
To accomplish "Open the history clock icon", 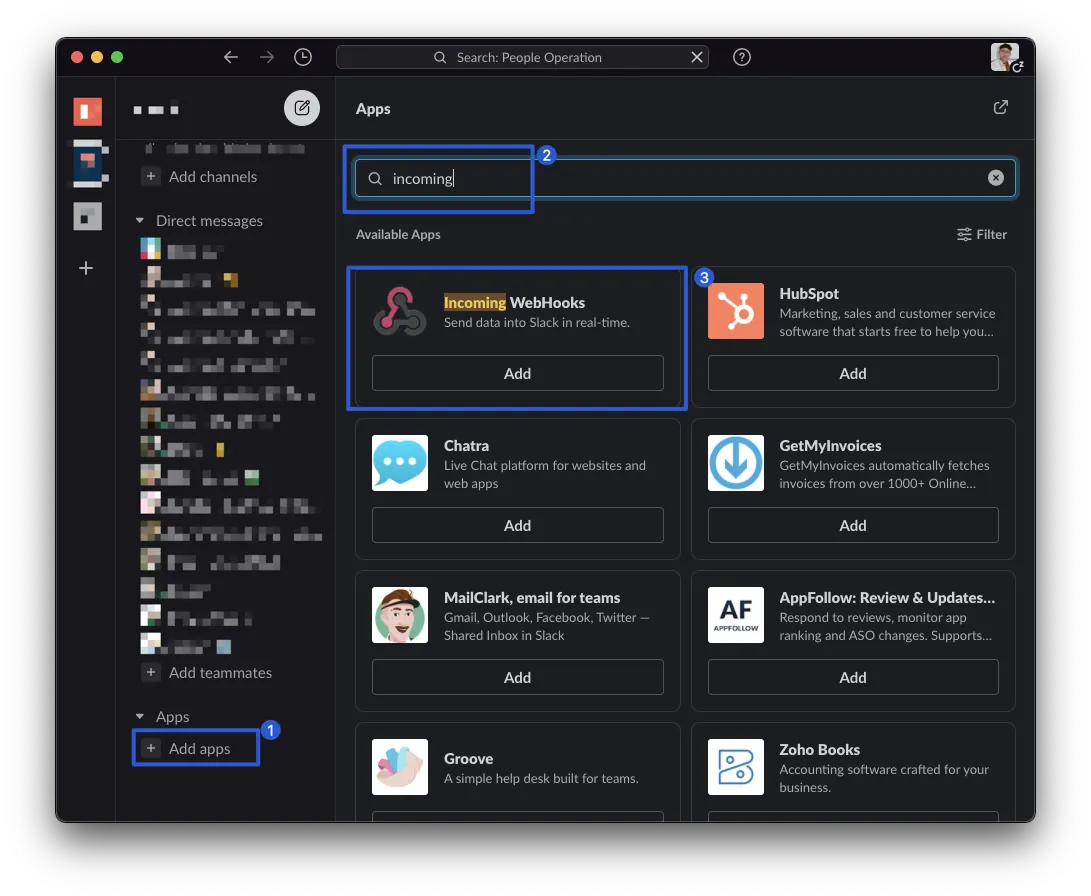I will (303, 57).
